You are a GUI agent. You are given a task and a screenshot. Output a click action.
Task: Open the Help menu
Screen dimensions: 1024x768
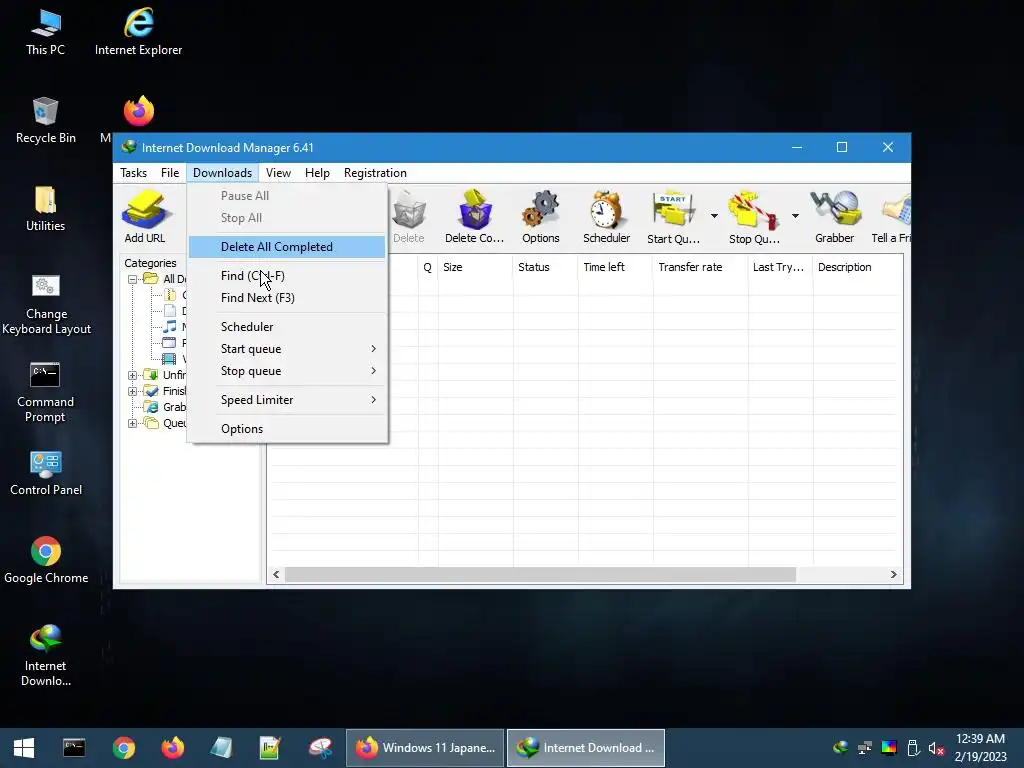click(317, 173)
